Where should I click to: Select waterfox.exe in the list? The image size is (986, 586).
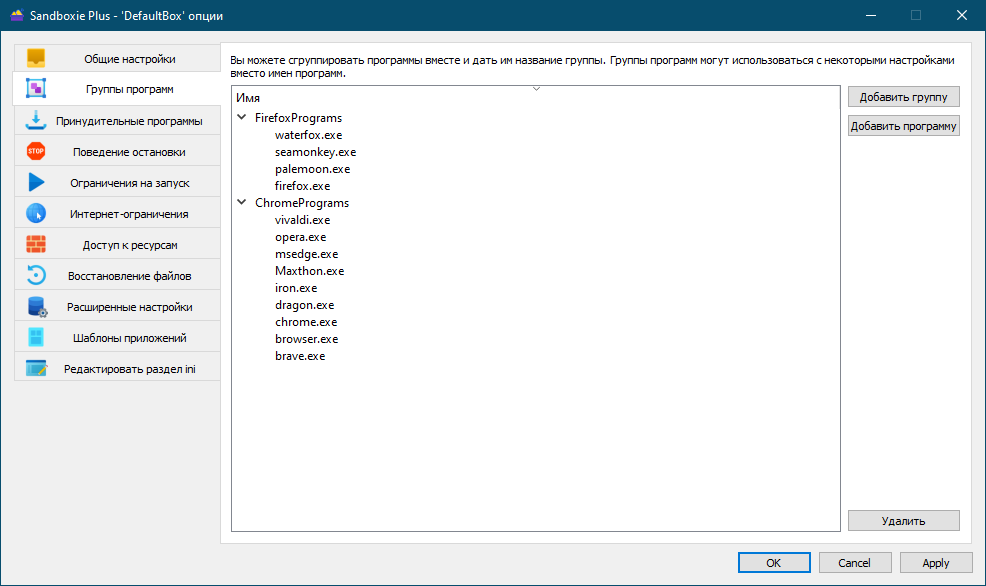309,135
